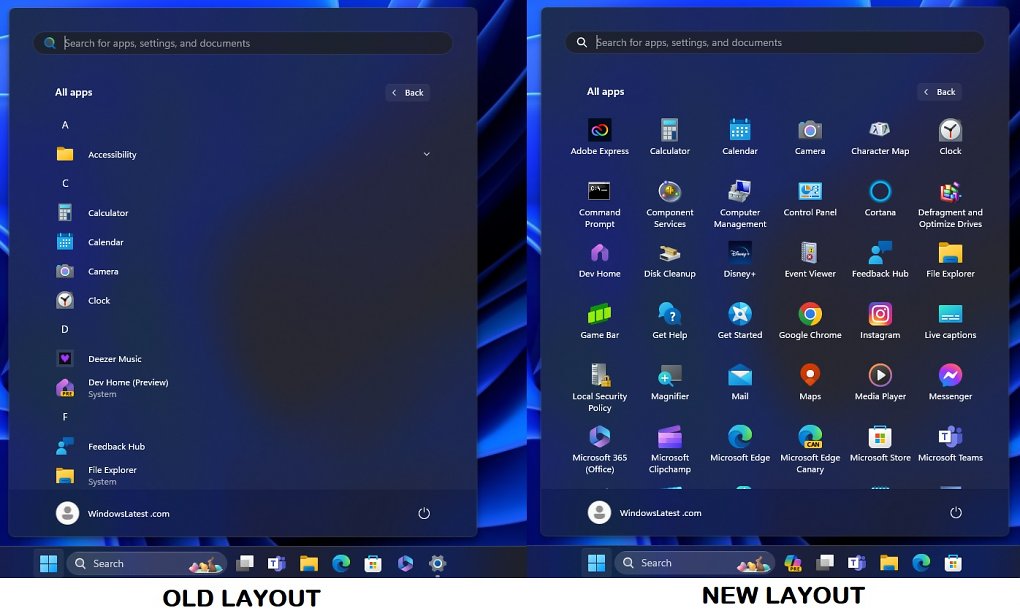Image resolution: width=1020 pixels, height=616 pixels.
Task: Open Game Bar app
Action: (x=599, y=321)
